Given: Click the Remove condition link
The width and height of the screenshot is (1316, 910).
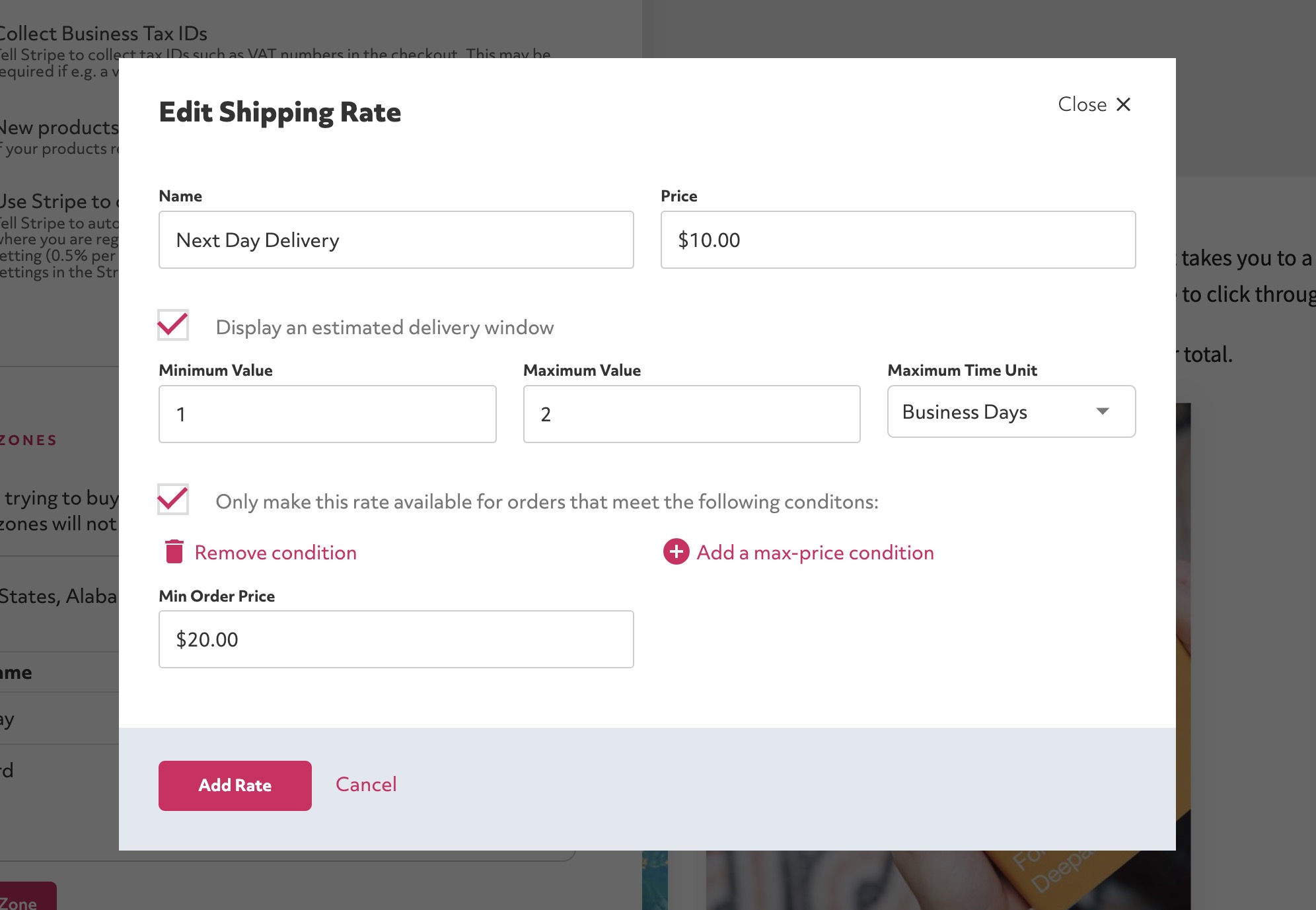Looking at the screenshot, I should pos(275,553).
